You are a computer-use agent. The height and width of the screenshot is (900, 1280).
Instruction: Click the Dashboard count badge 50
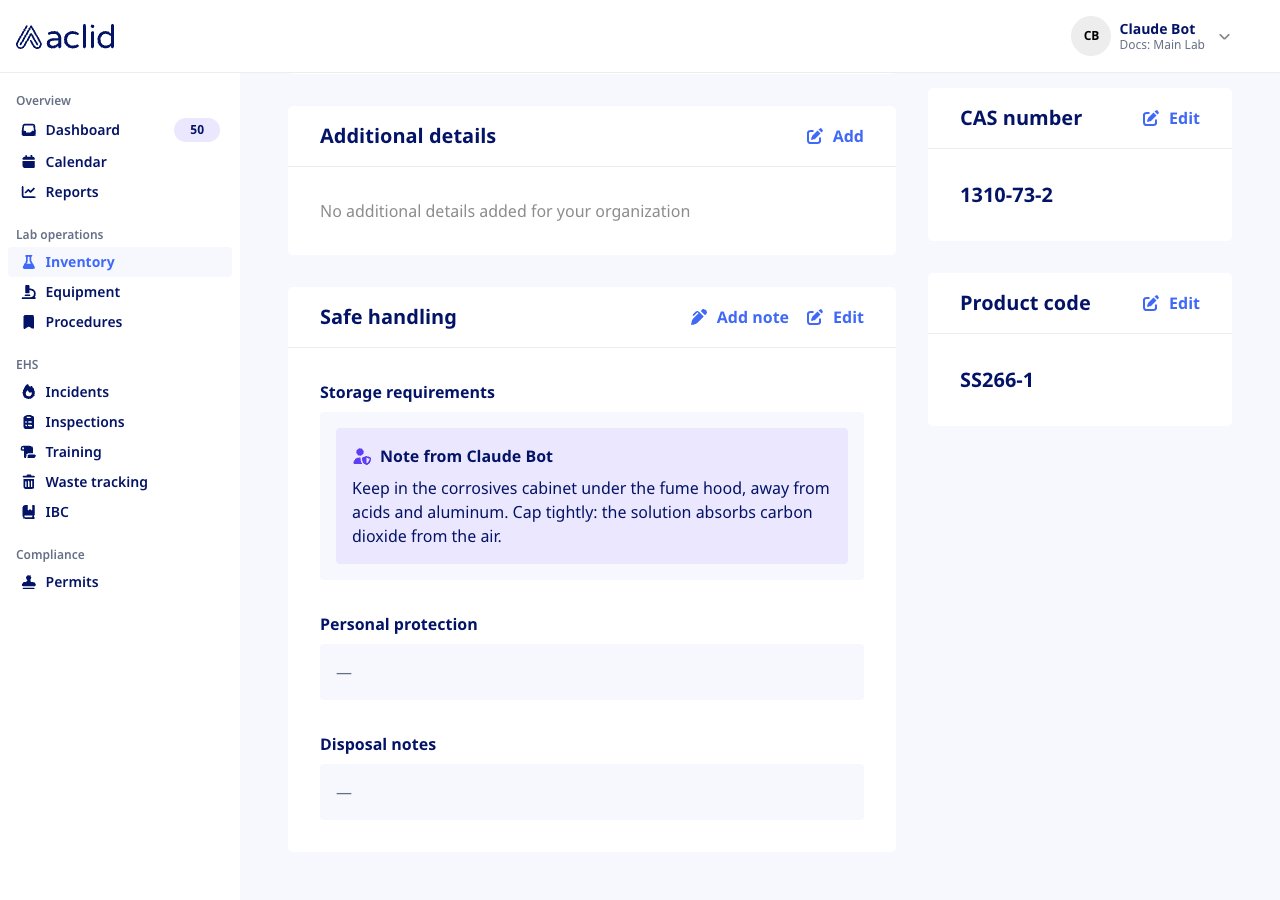197,130
